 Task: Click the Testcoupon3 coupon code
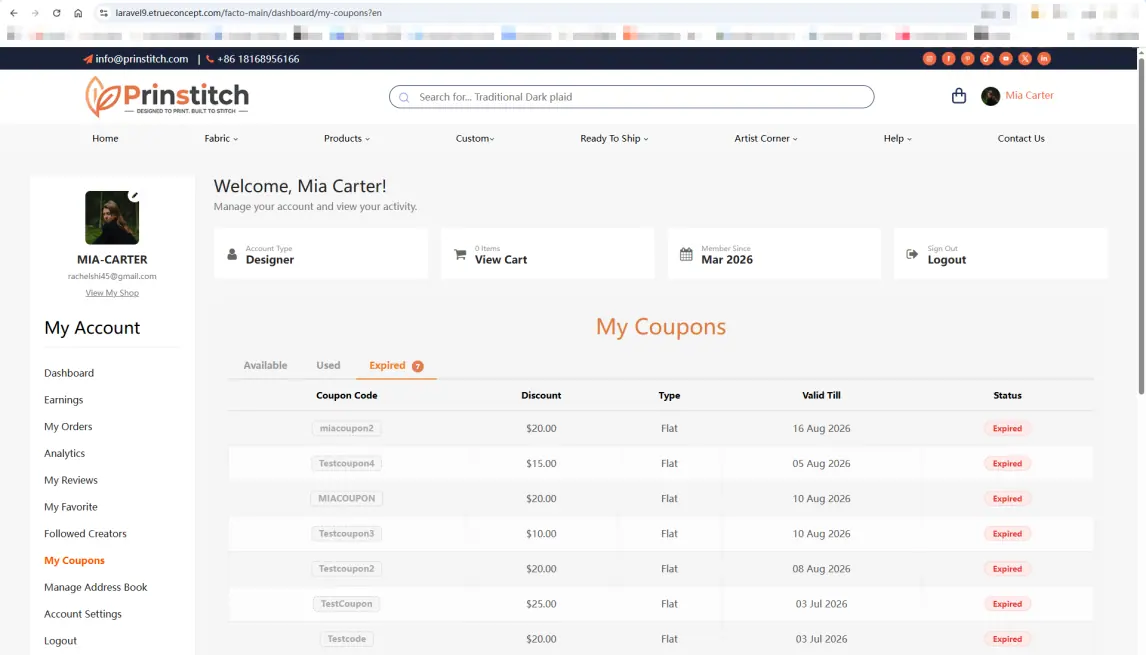pyautogui.click(x=346, y=534)
